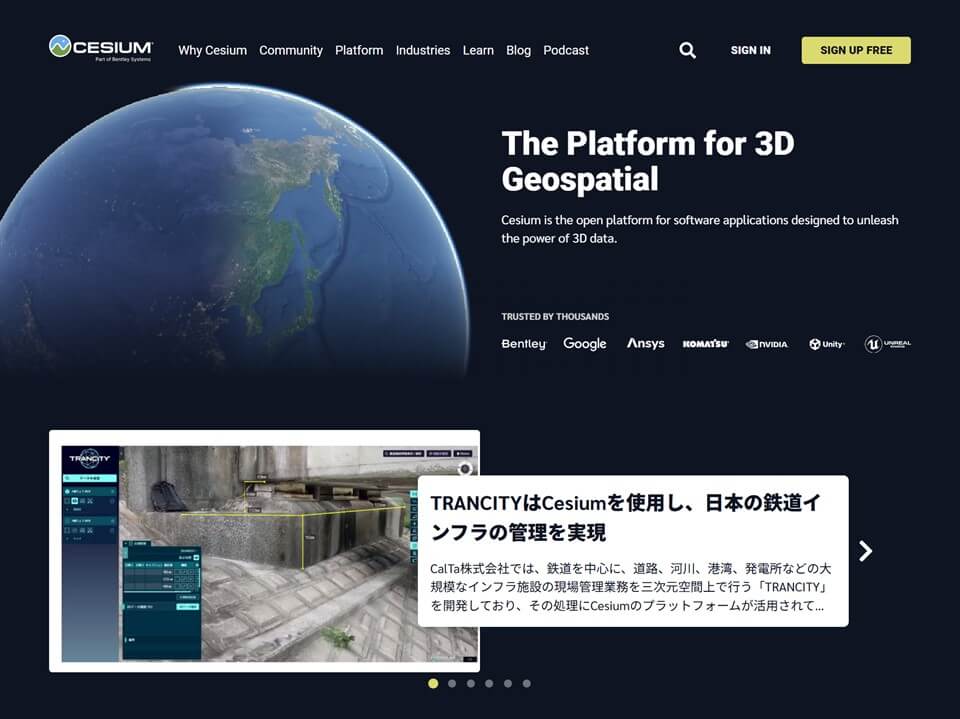Click the Komatsu partner logo
The height and width of the screenshot is (719, 960).
point(706,344)
